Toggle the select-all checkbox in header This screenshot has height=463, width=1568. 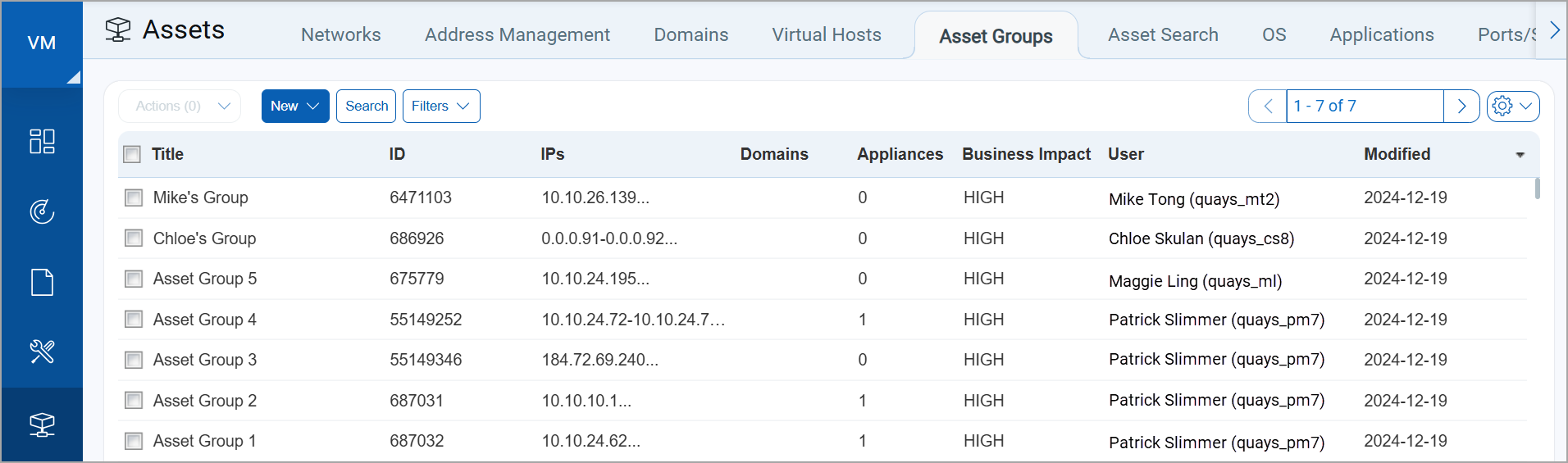(132, 154)
